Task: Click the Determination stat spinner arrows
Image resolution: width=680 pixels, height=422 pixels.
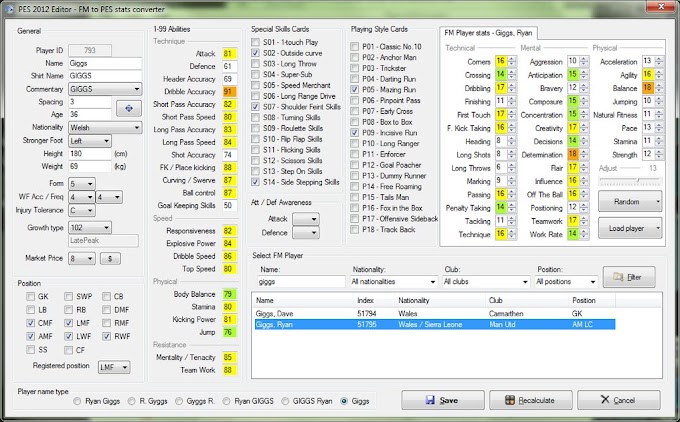Action: [x=584, y=154]
